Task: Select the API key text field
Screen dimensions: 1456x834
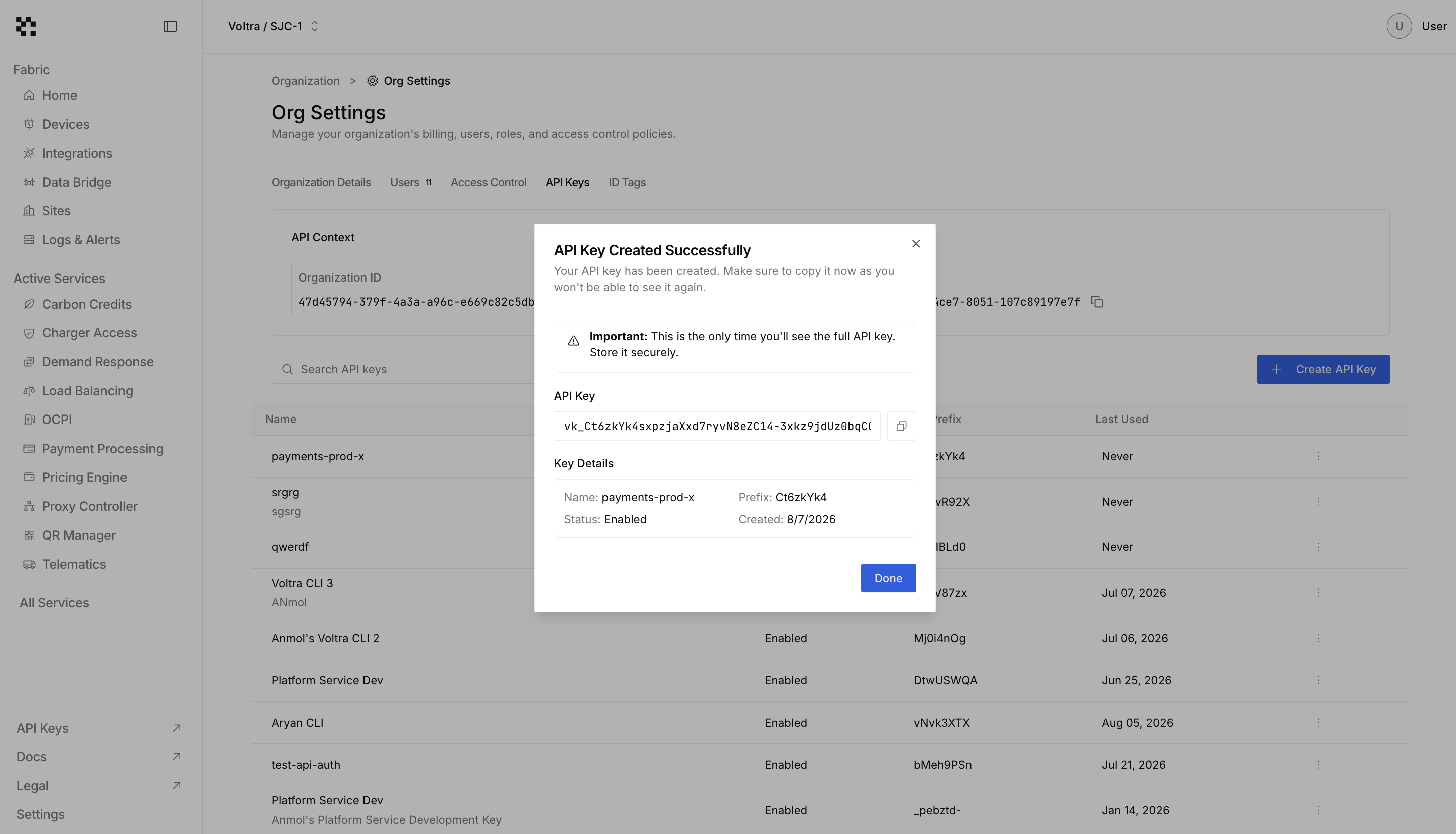Action: pos(717,426)
